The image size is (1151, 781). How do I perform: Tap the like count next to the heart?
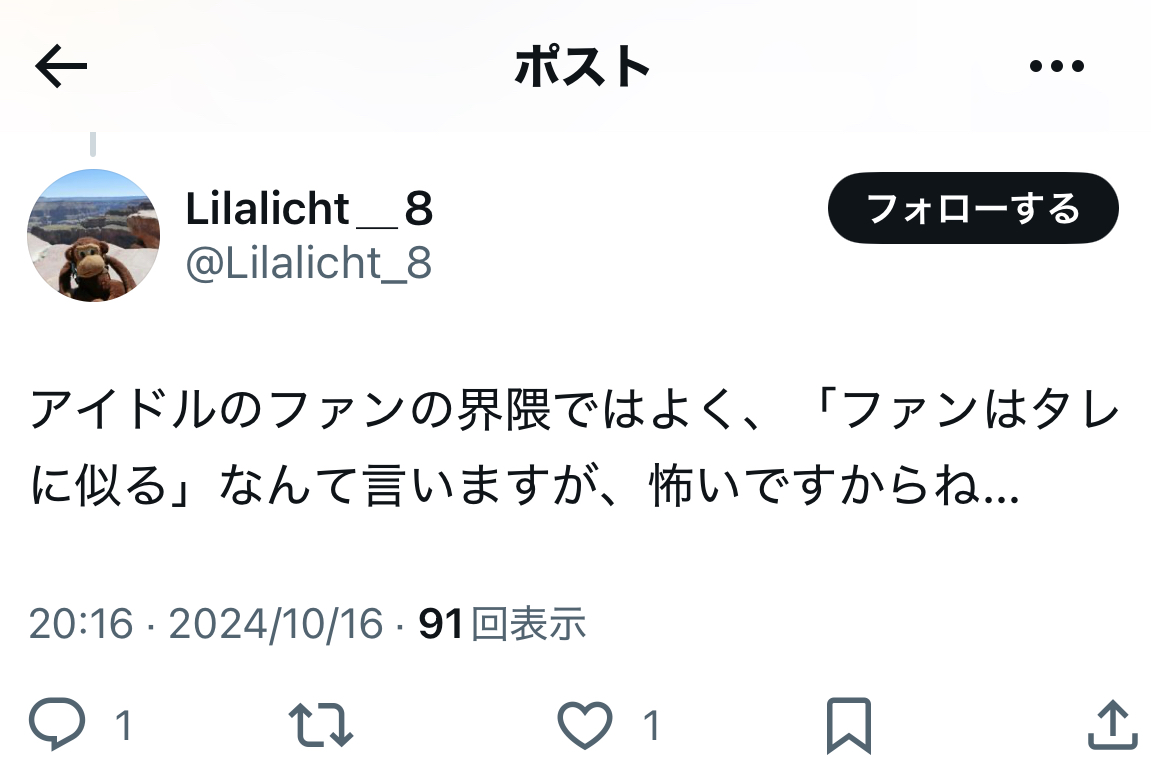point(651,725)
